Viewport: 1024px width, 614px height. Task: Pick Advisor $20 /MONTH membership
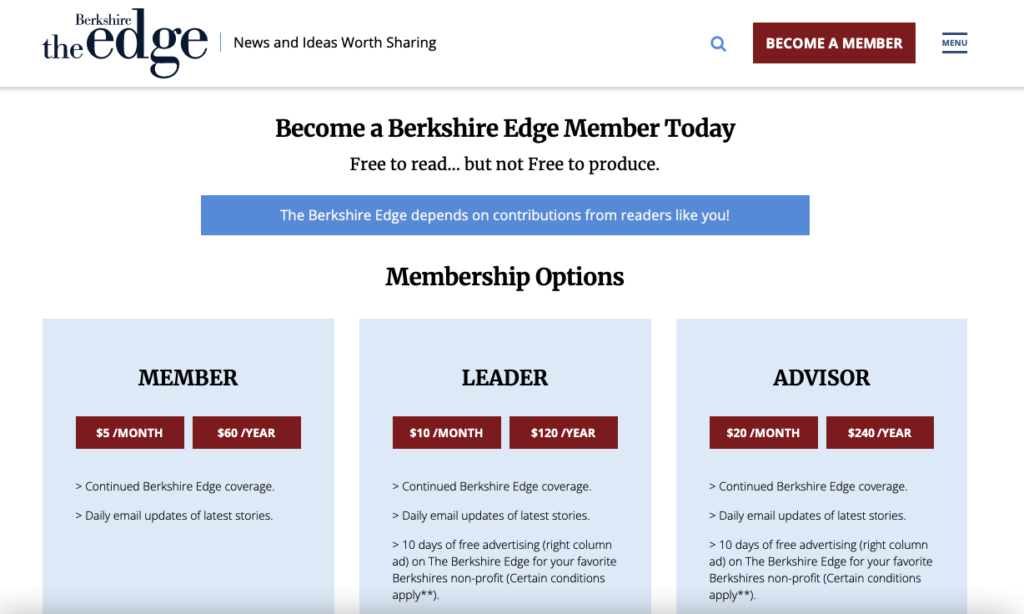click(x=763, y=432)
